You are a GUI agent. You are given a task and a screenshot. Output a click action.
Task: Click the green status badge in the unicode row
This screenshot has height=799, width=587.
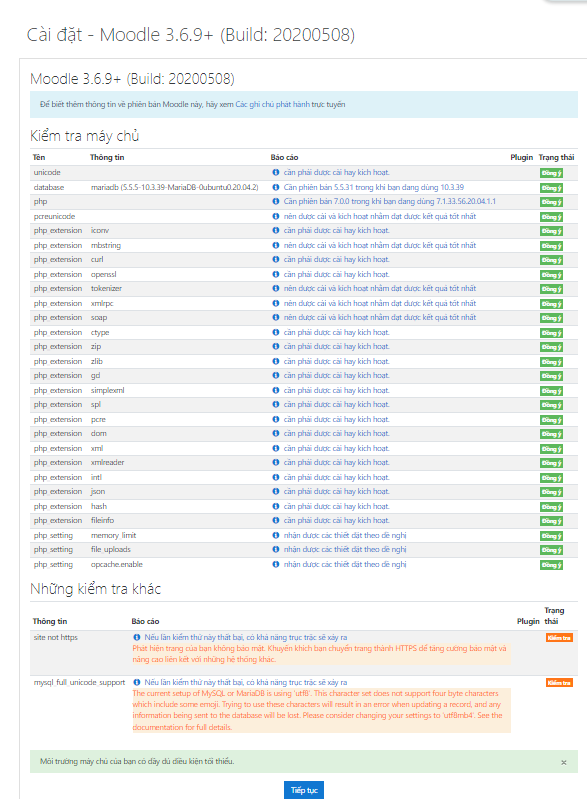551,173
